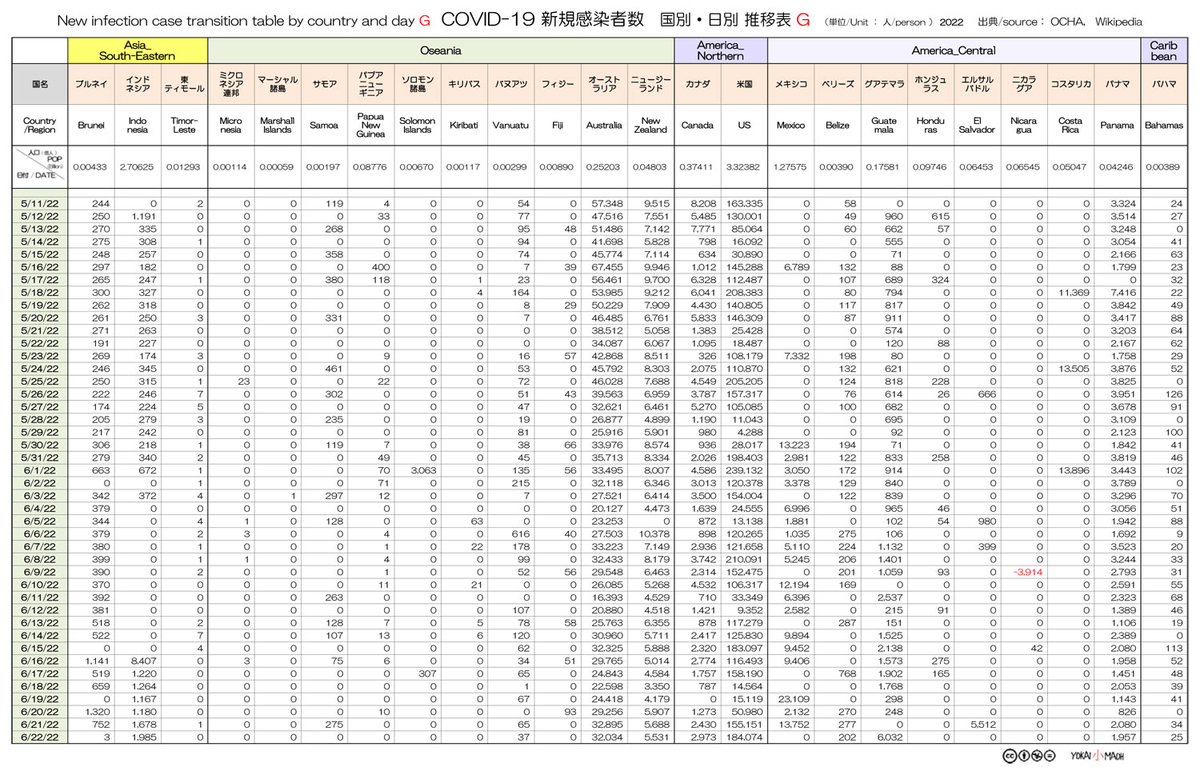Select the El Salvador column header
The image size is (1200, 771).
pyautogui.click(x=977, y=126)
